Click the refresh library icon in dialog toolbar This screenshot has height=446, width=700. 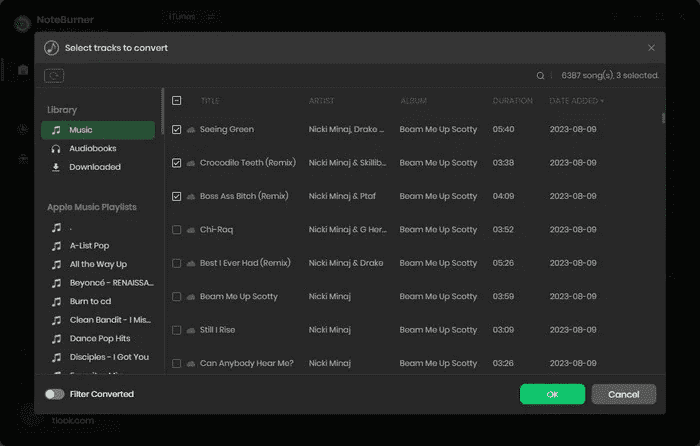(x=54, y=75)
